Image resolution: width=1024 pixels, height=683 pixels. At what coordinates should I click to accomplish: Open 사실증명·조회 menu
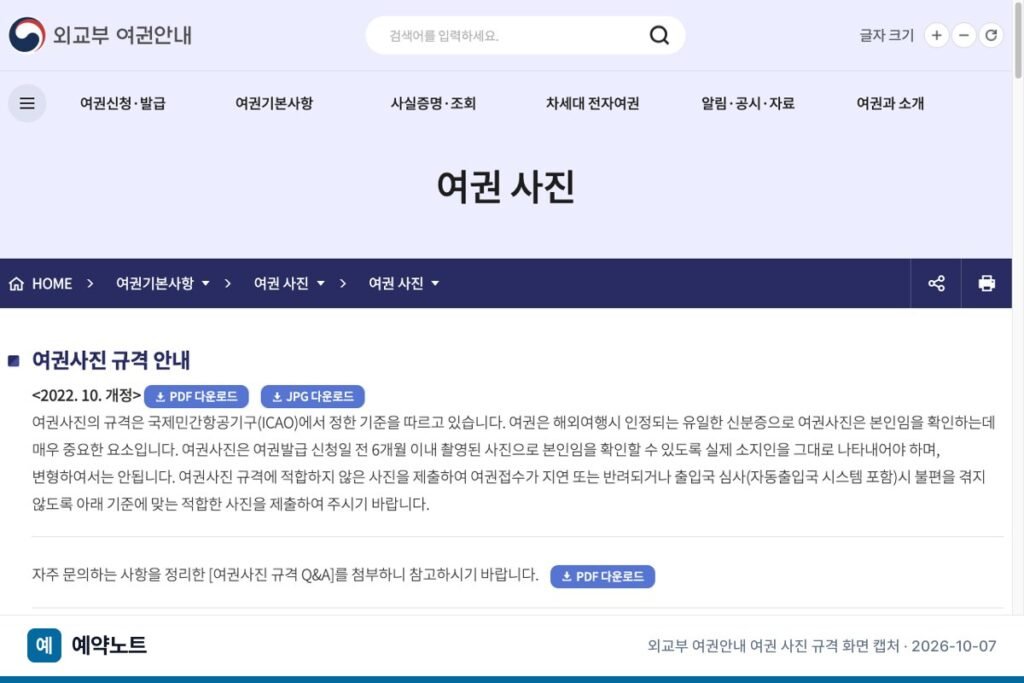pyautogui.click(x=433, y=103)
